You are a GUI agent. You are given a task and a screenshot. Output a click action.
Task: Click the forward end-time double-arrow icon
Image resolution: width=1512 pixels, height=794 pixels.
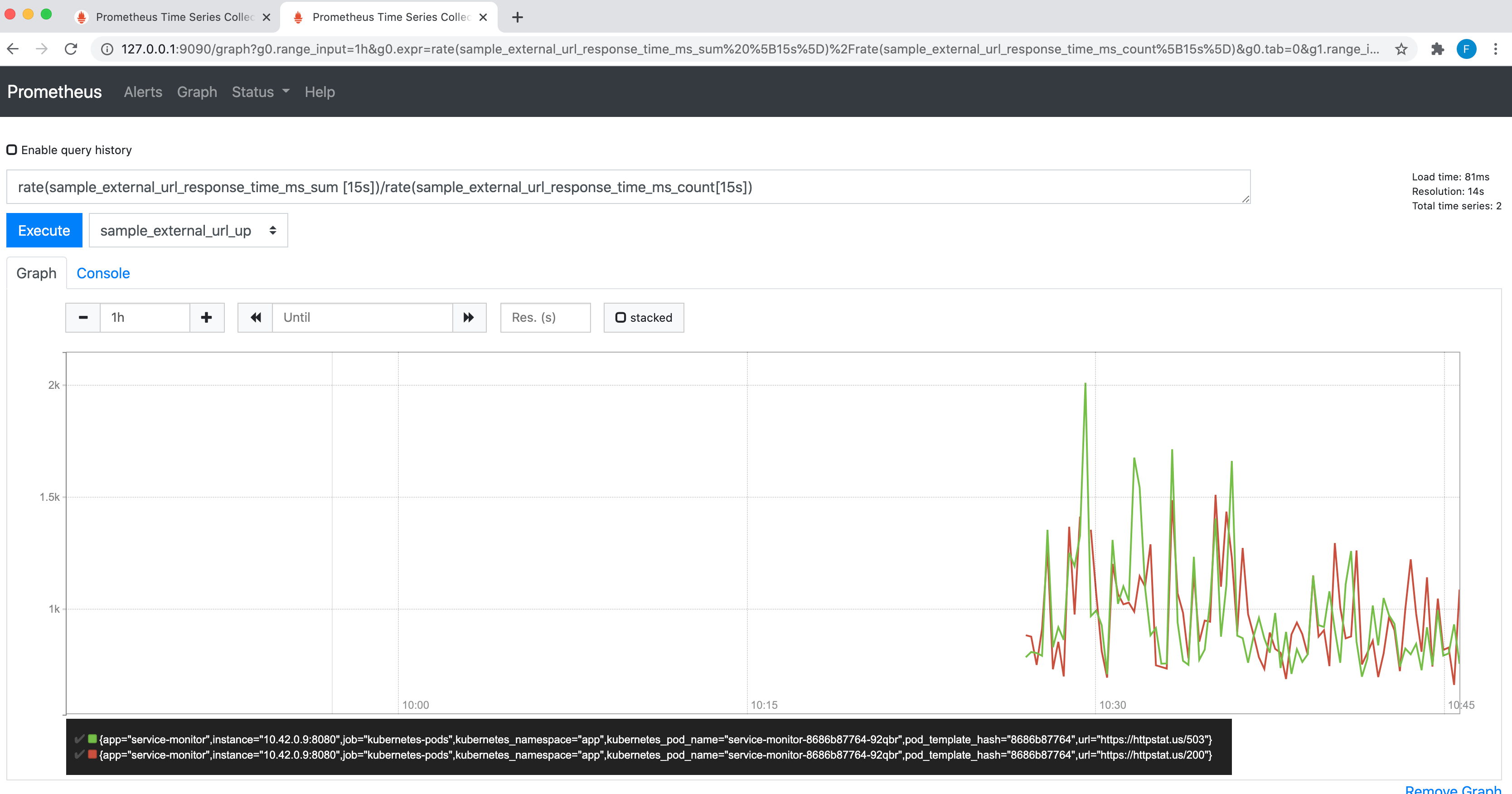468,318
